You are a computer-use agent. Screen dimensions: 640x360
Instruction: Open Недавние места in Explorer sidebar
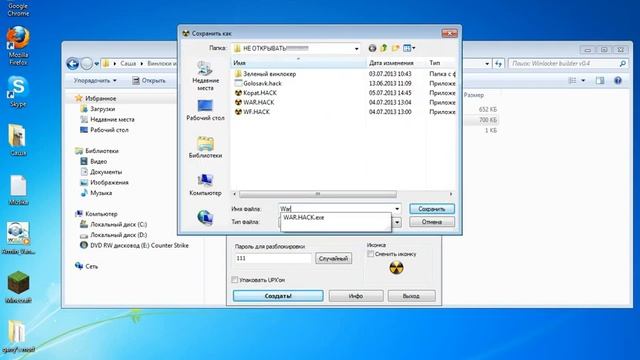(107, 120)
